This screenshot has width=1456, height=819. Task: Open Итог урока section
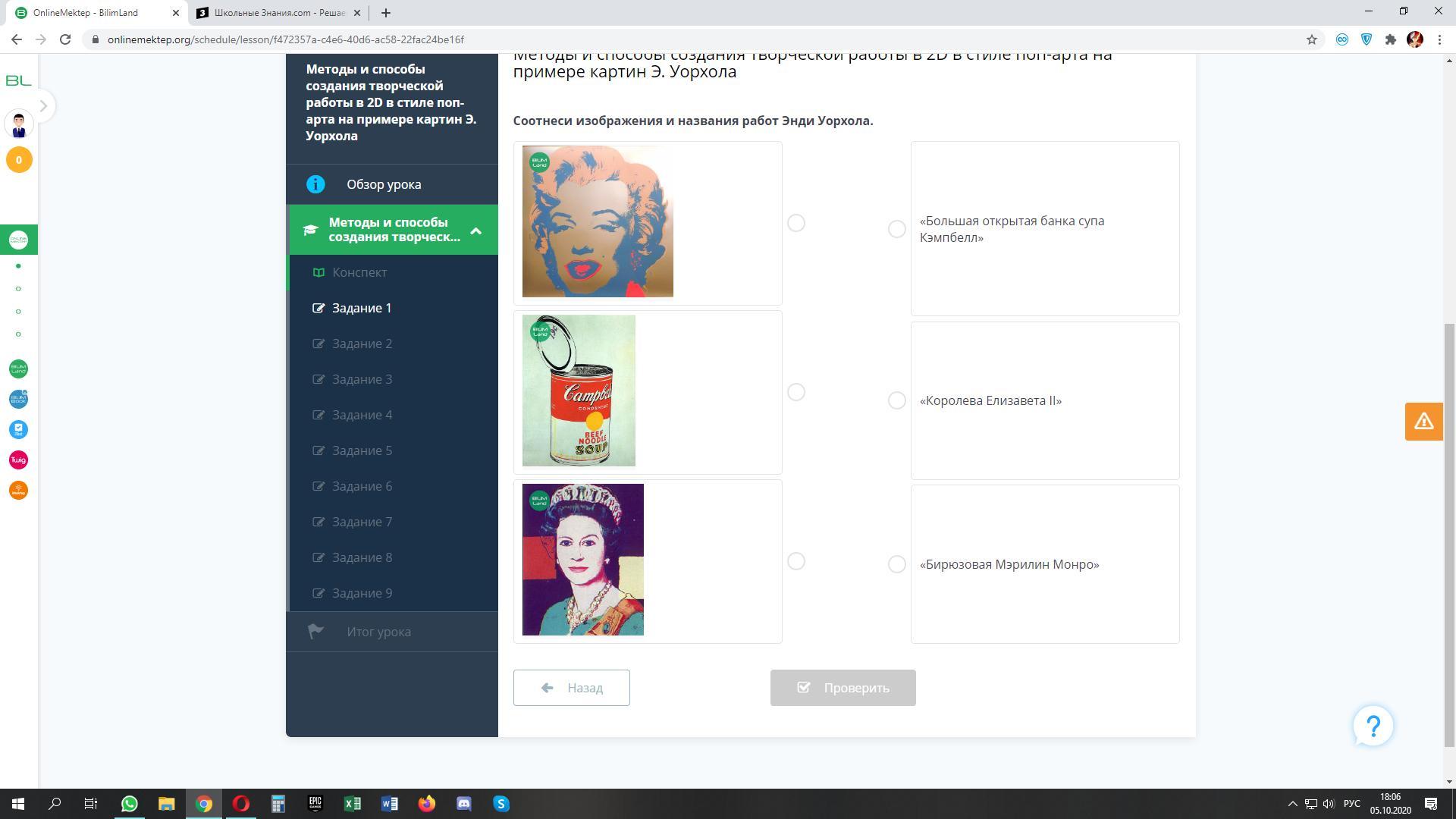[392, 632]
